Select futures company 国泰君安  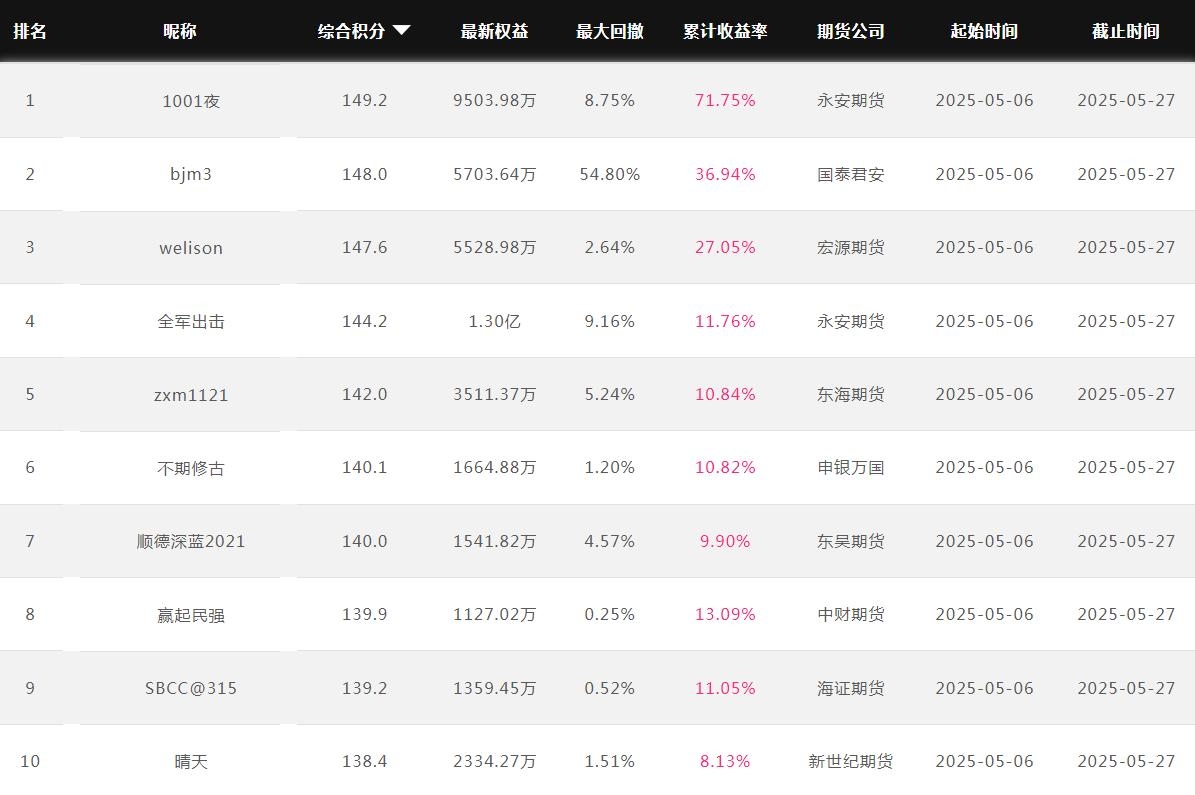click(x=851, y=175)
